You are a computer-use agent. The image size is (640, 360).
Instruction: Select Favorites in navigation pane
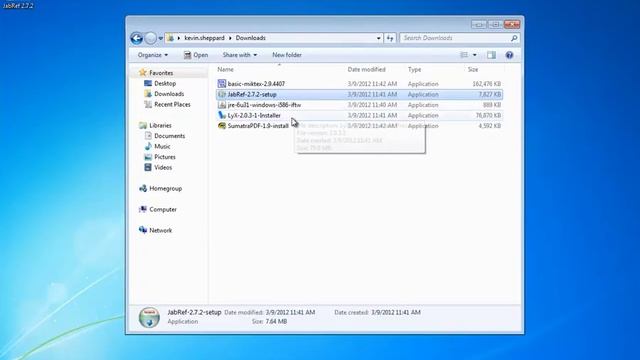point(161,73)
